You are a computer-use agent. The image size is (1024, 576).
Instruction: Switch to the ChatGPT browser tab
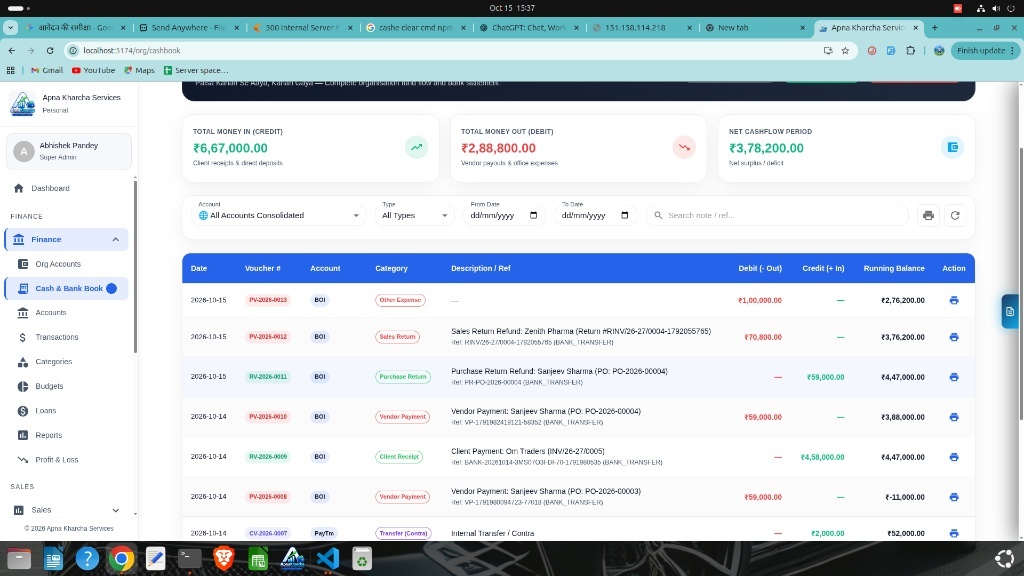pos(528,27)
